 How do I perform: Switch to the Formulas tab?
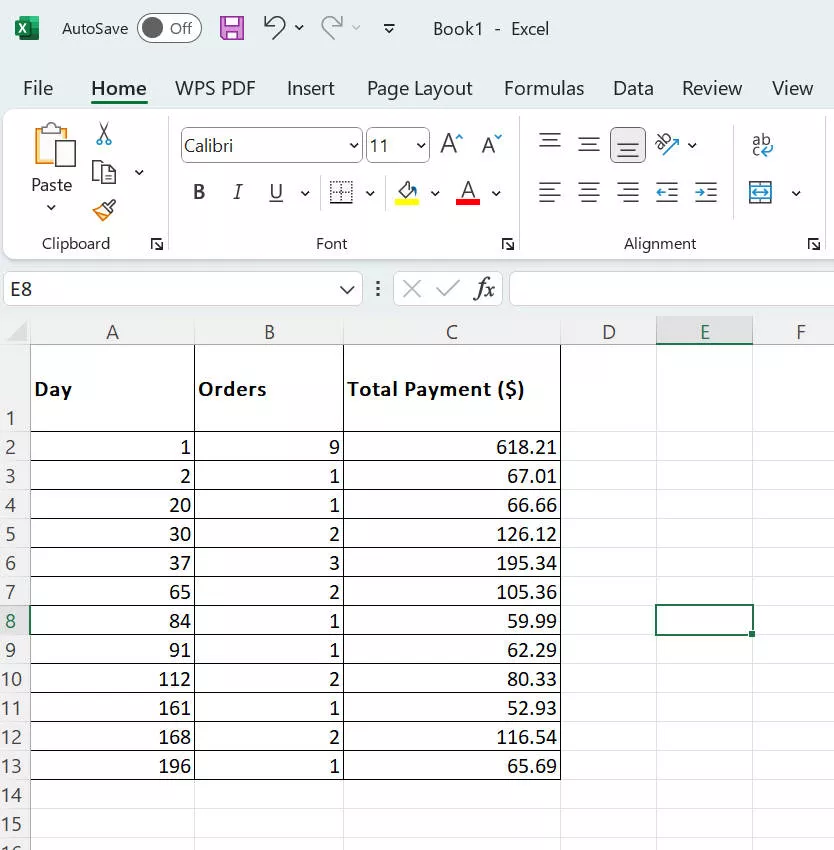point(543,88)
